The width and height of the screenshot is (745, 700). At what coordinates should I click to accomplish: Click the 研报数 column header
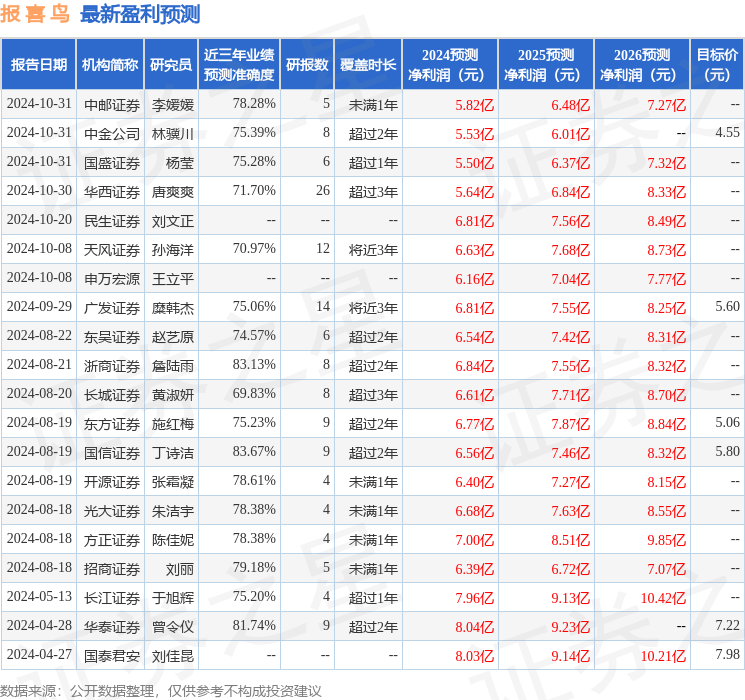307,65
